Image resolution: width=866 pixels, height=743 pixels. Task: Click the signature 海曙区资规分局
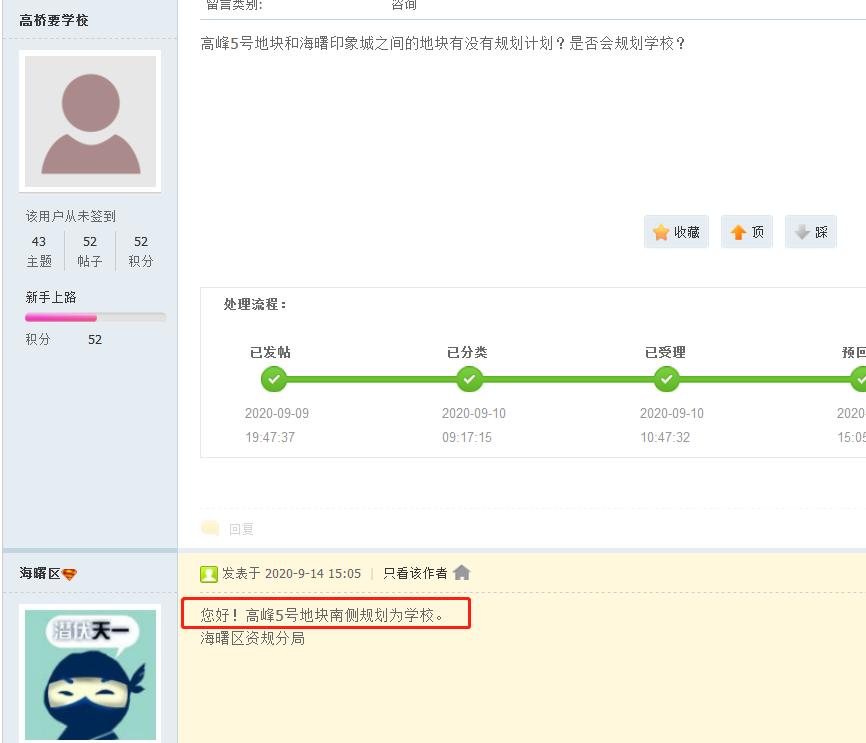coord(252,639)
